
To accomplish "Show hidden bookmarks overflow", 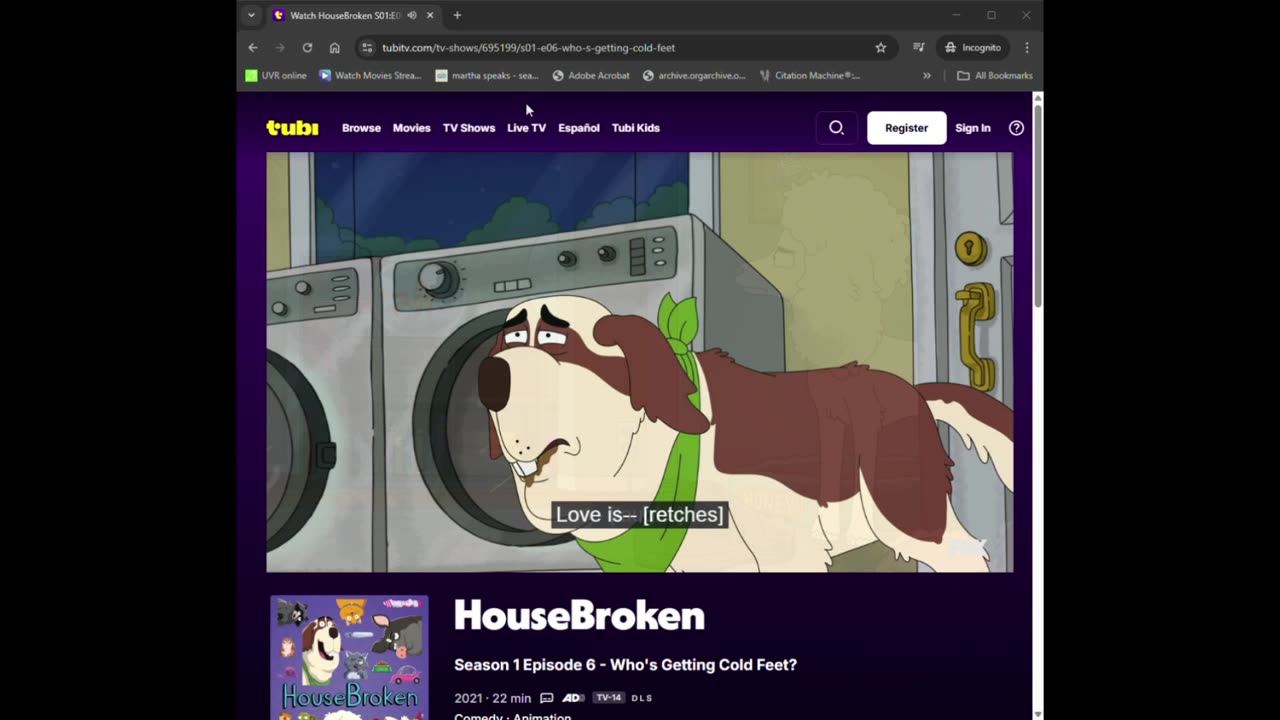I will tap(927, 75).
